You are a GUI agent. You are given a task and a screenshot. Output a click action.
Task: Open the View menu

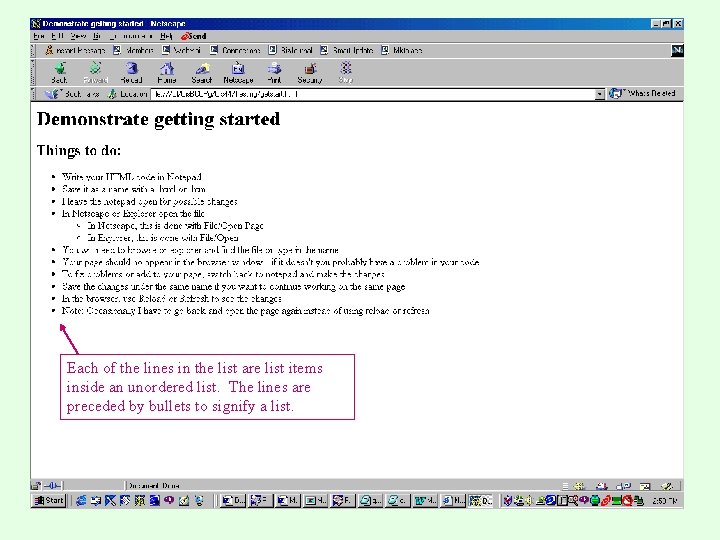tap(79, 36)
